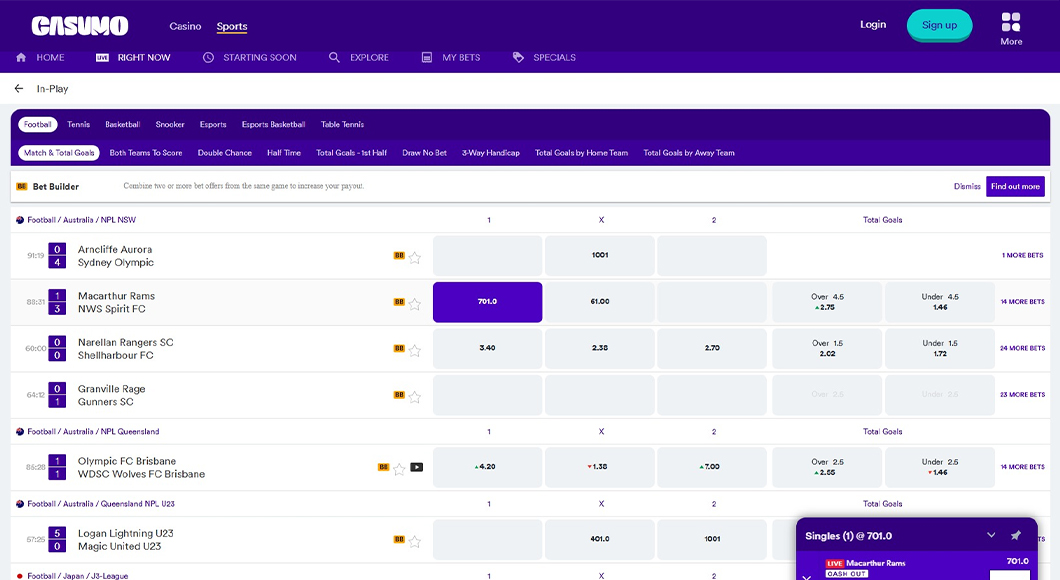This screenshot has width=1060, height=580.
Task: Click Bet Builder badge for Granville Rage
Action: point(399,395)
